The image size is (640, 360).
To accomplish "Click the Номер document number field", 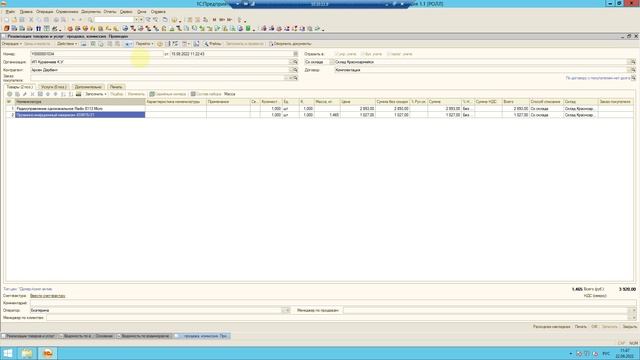I will [x=97, y=54].
